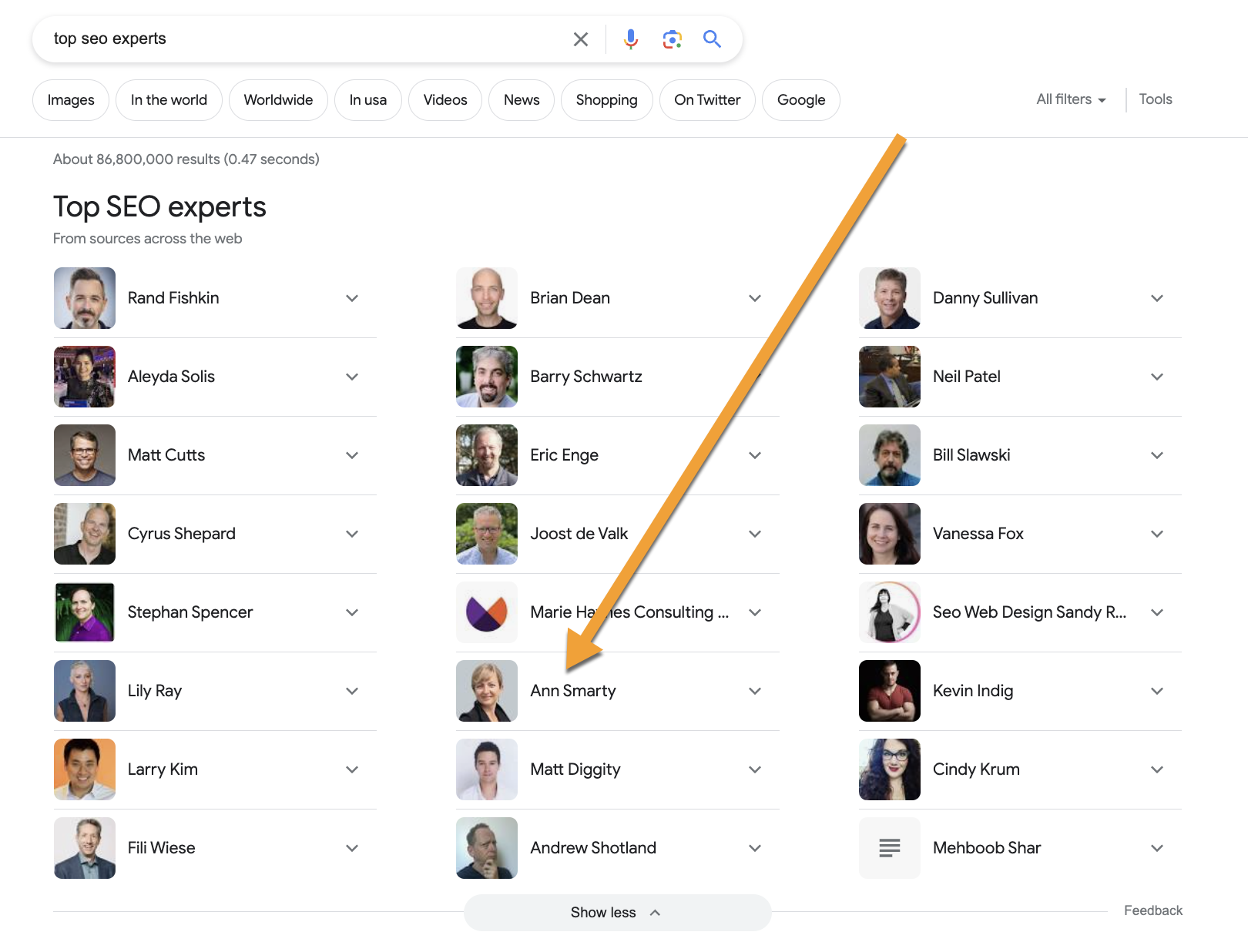
Task: Expand the Matt Diggity entry chevron
Action: click(755, 769)
